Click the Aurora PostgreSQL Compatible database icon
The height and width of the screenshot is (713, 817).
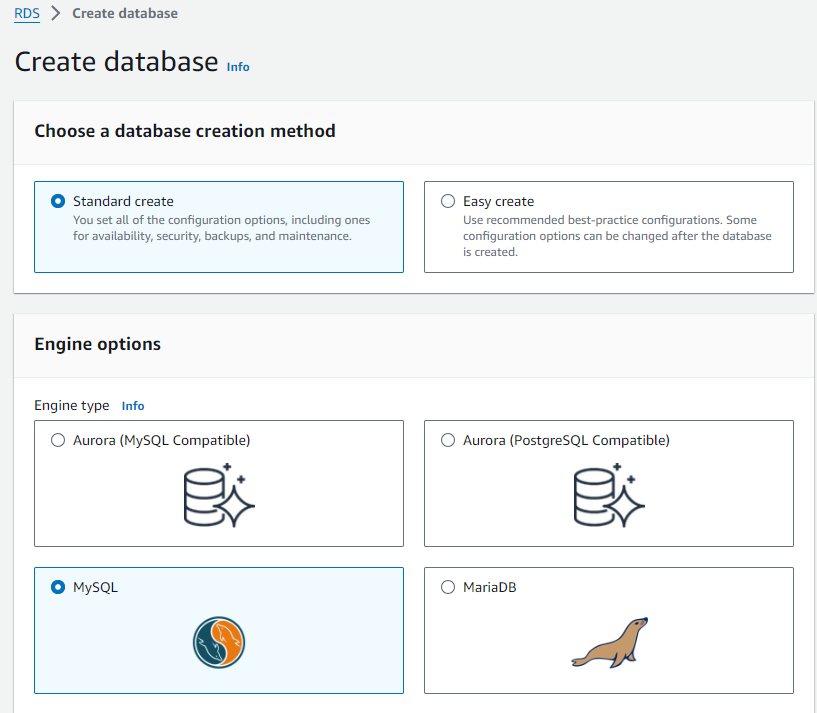(609, 495)
